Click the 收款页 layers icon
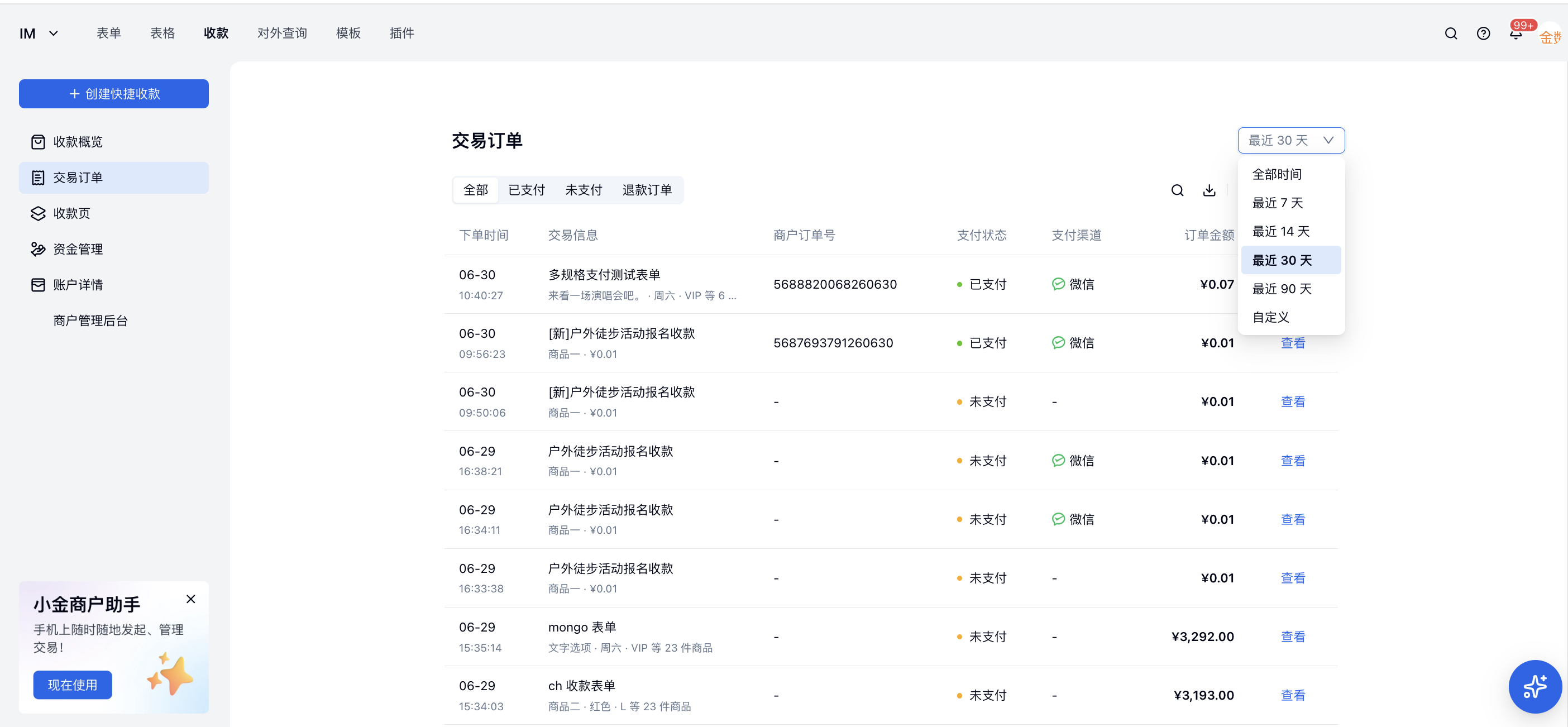The image size is (1568, 727). tap(38, 213)
